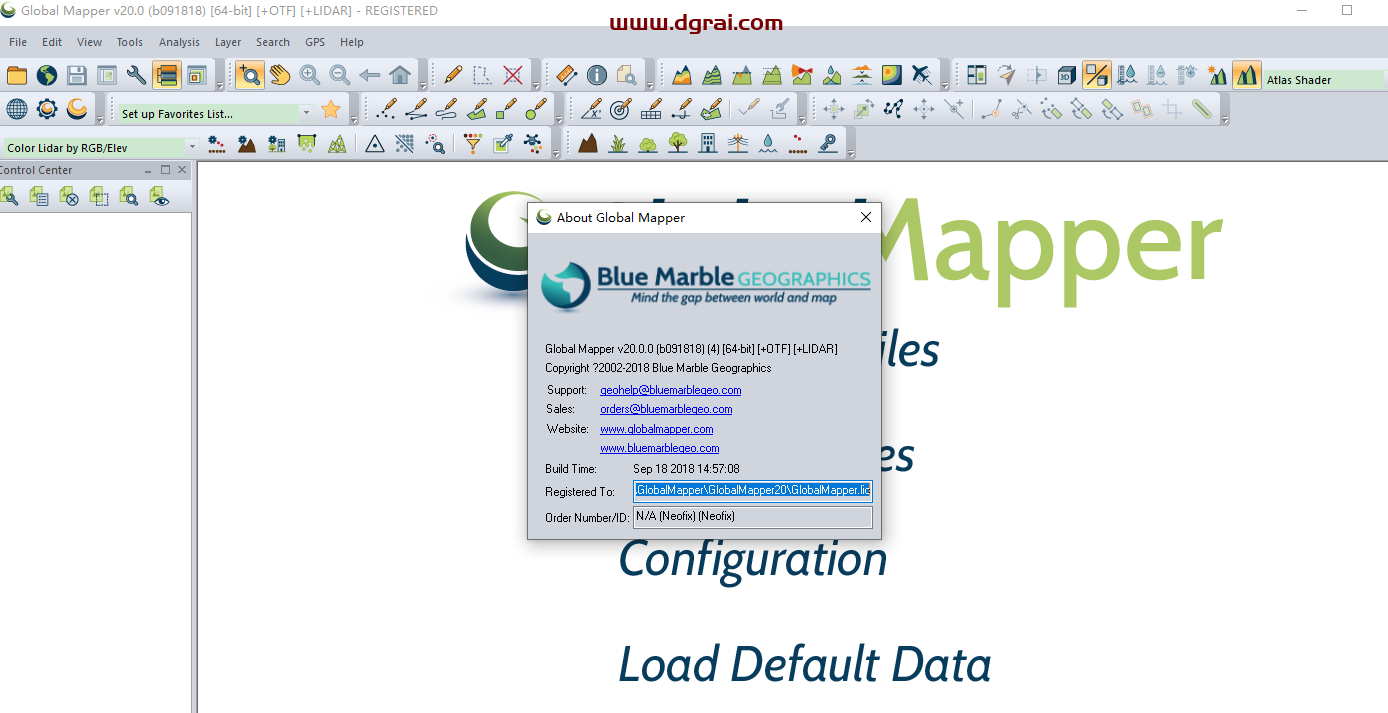The height and width of the screenshot is (713, 1388).
Task: Click the Open Data Files folder icon
Action: click(17, 75)
